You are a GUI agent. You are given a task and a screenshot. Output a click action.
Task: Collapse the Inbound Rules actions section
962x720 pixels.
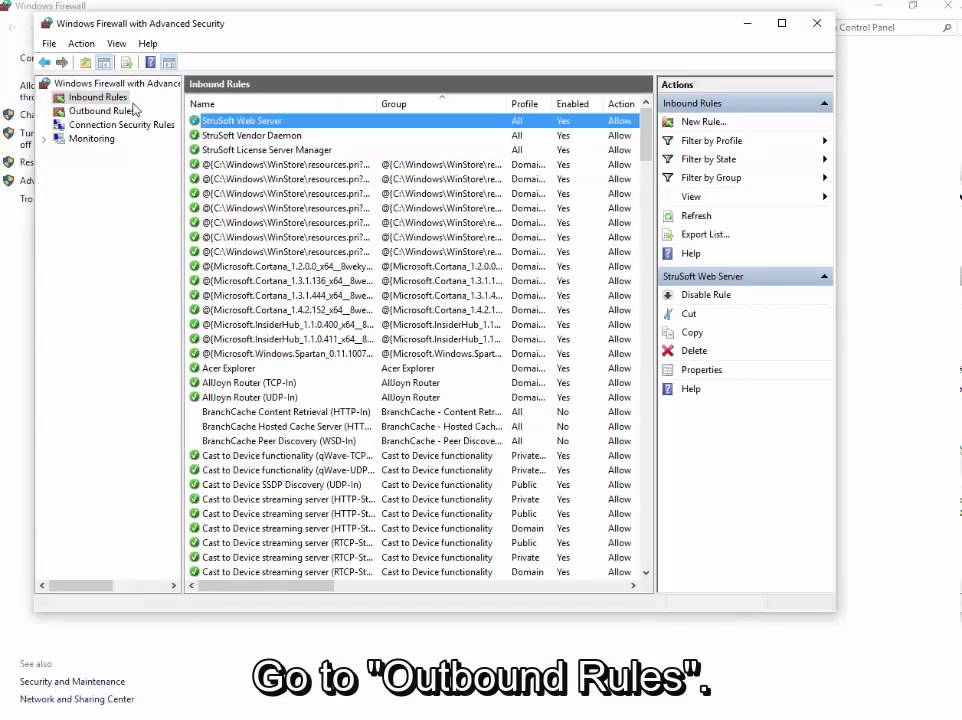[x=825, y=104]
